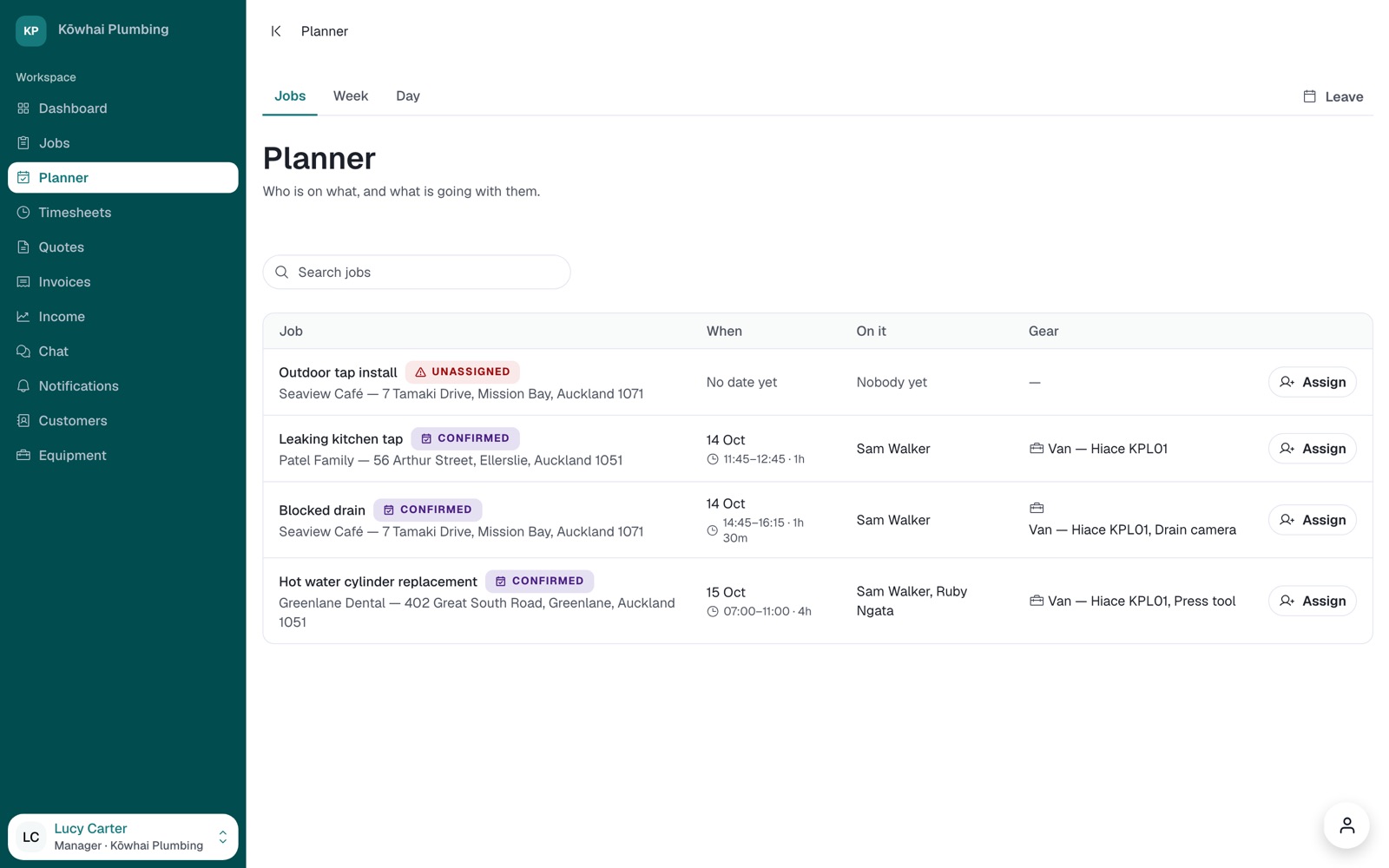Image resolution: width=1389 pixels, height=868 pixels.
Task: Open the Leave view
Action: pyautogui.click(x=1333, y=96)
